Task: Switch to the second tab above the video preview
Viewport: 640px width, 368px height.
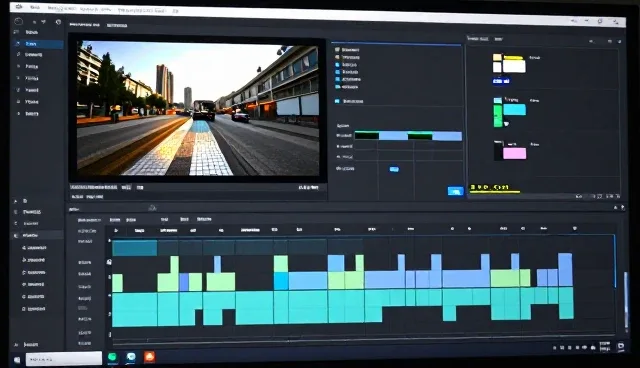Action: tap(117, 25)
